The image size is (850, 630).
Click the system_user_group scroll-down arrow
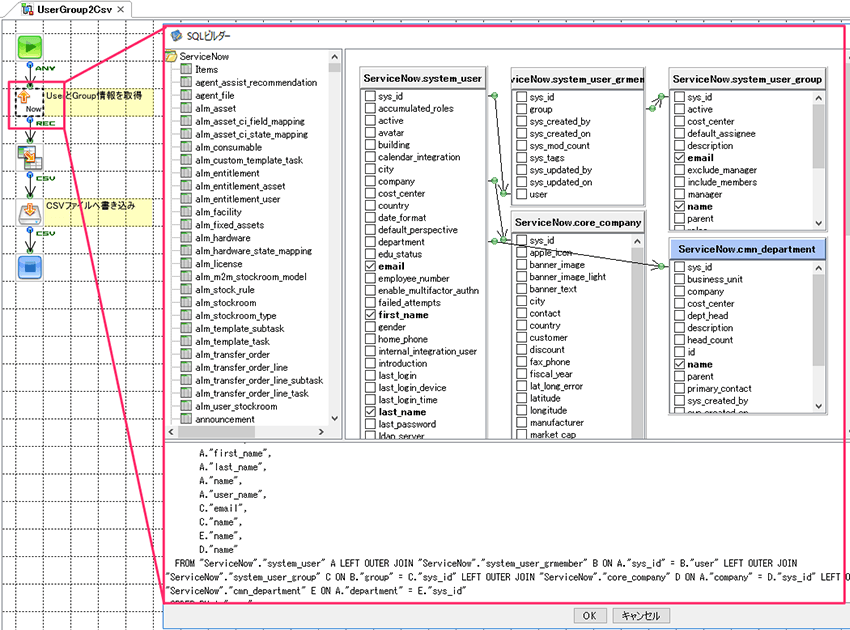click(819, 223)
